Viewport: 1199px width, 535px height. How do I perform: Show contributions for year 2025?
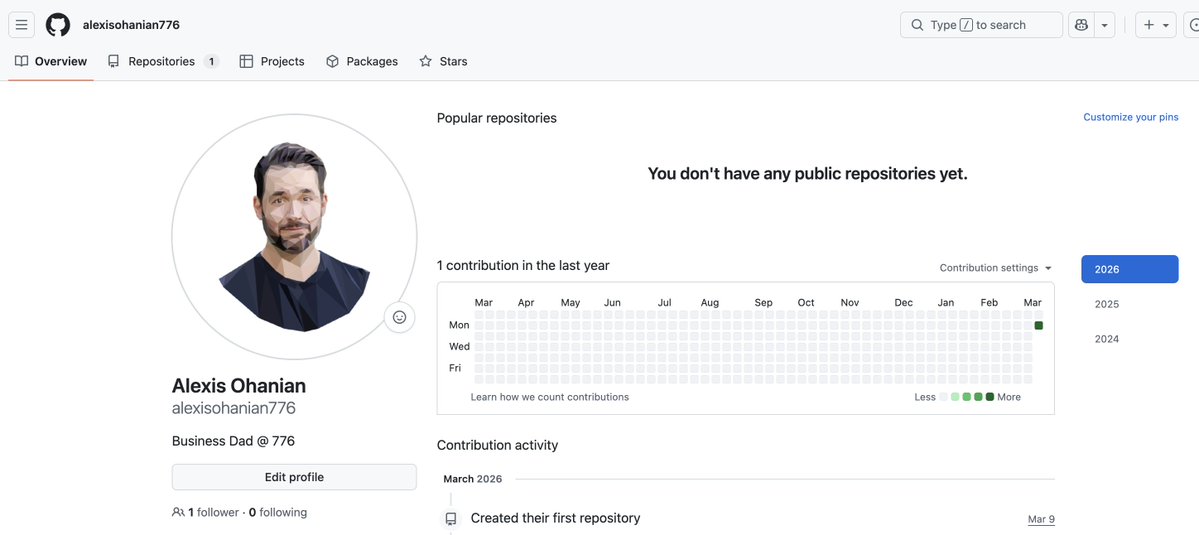coord(1107,304)
